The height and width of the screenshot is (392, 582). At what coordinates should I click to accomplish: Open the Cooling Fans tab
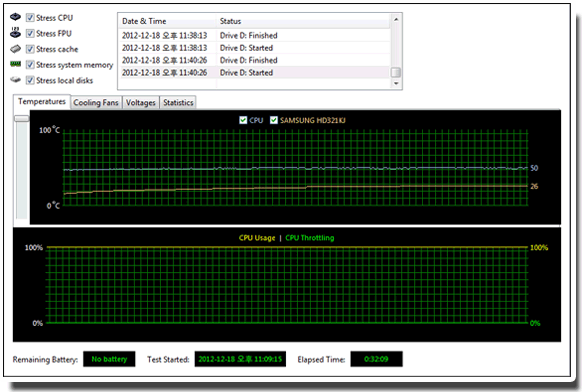96,102
